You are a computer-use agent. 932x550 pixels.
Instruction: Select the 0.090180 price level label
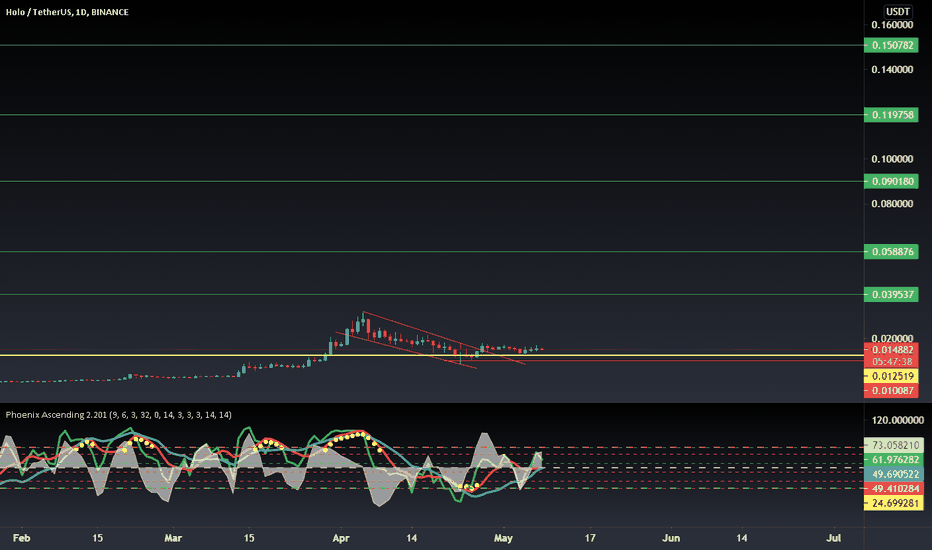coord(891,181)
